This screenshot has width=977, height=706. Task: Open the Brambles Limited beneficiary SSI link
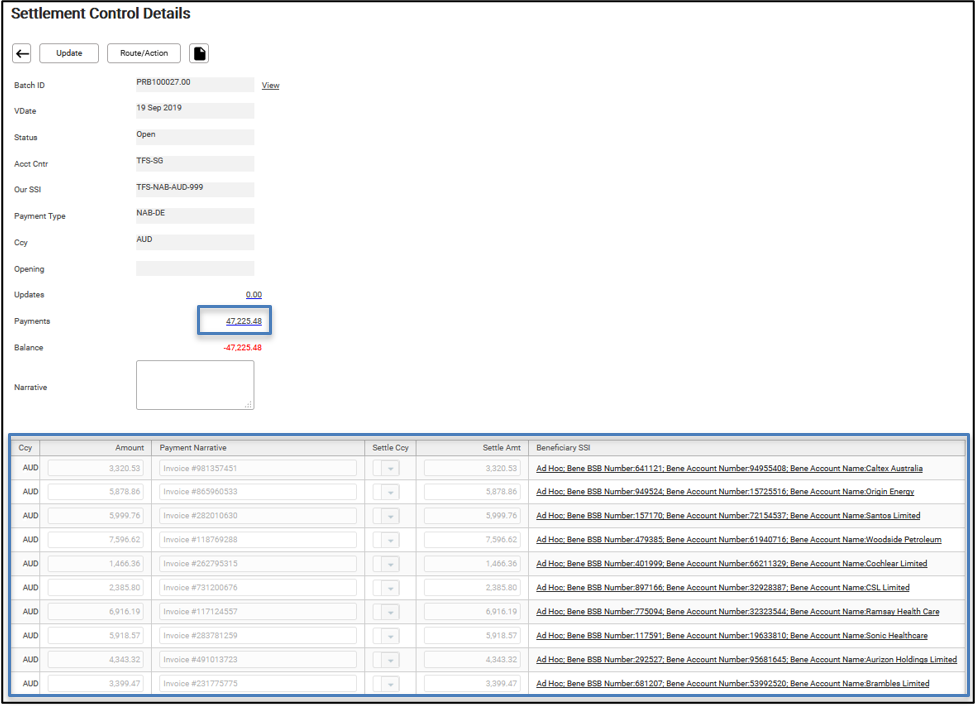tap(732, 684)
